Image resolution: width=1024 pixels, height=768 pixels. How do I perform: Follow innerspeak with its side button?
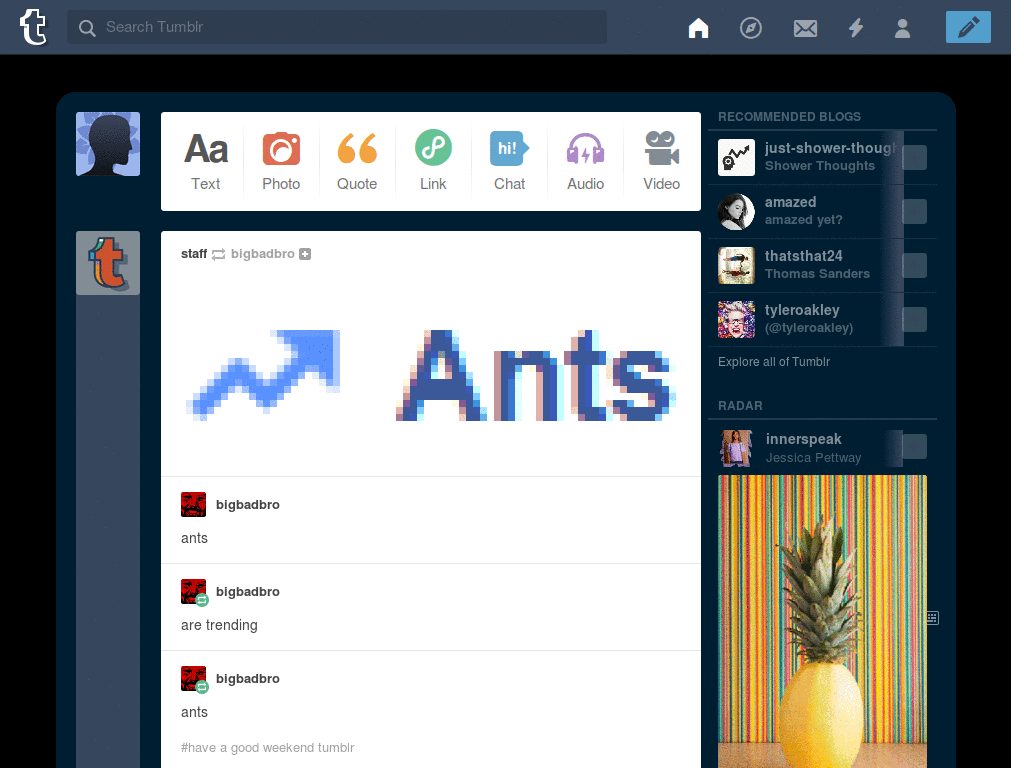coord(914,447)
